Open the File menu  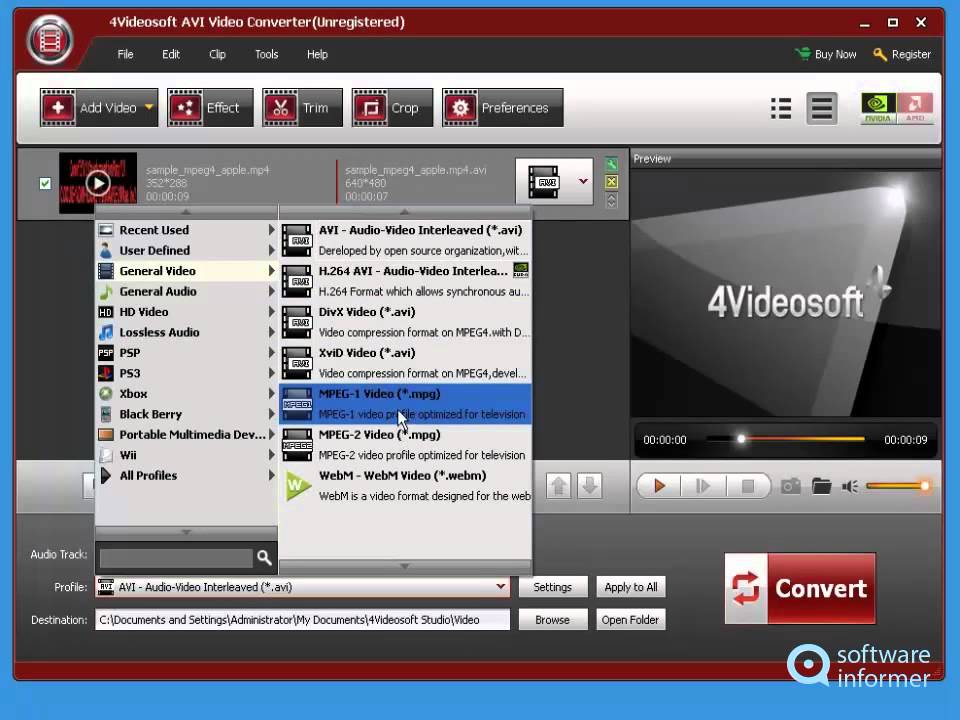pos(125,54)
